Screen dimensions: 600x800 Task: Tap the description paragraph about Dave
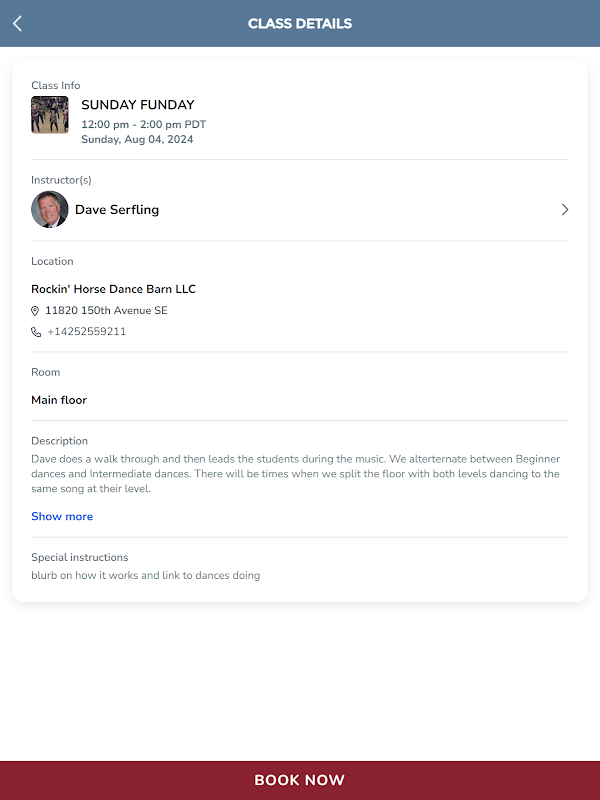(295, 474)
